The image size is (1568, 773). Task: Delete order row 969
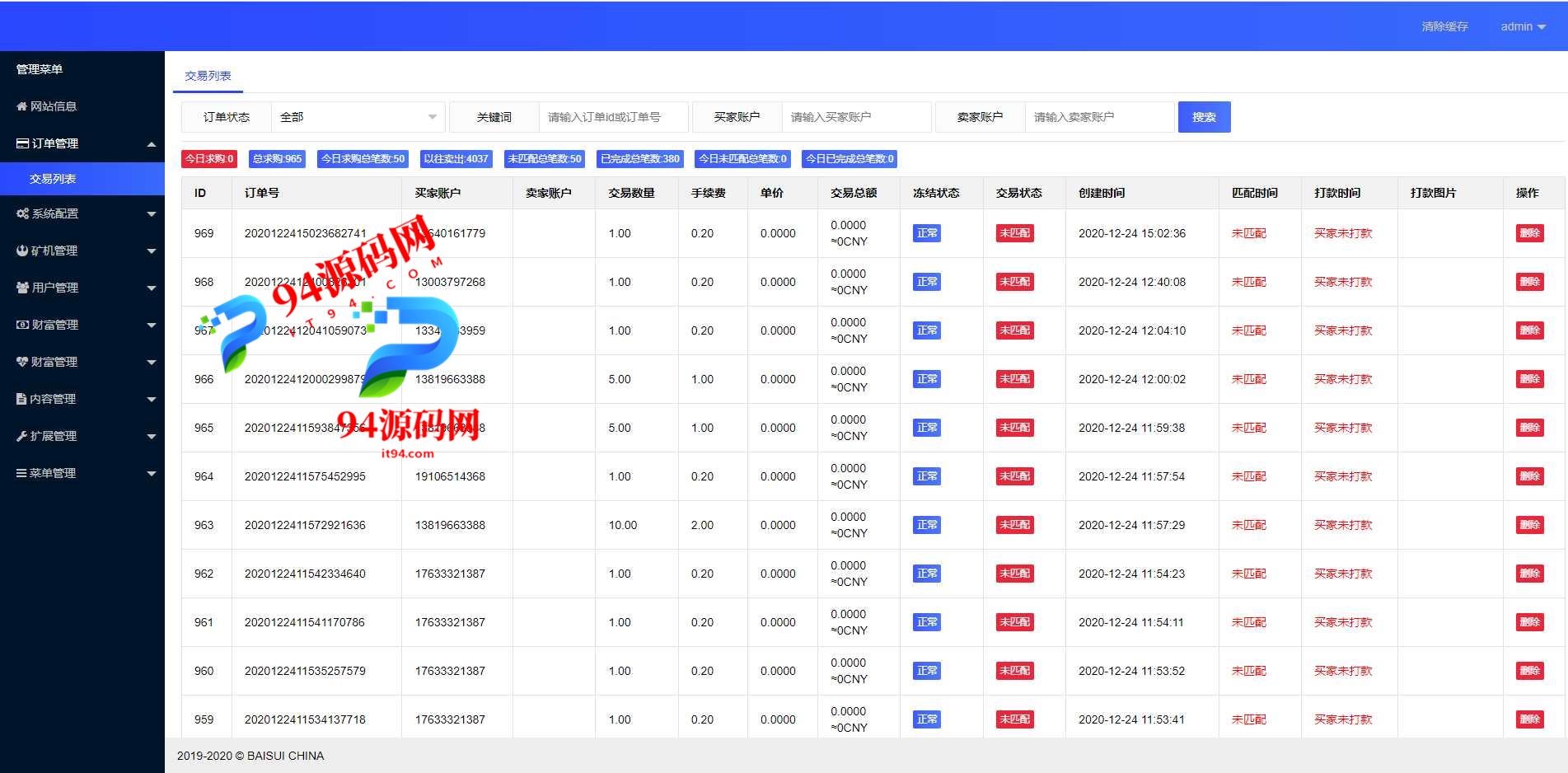pos(1529,233)
